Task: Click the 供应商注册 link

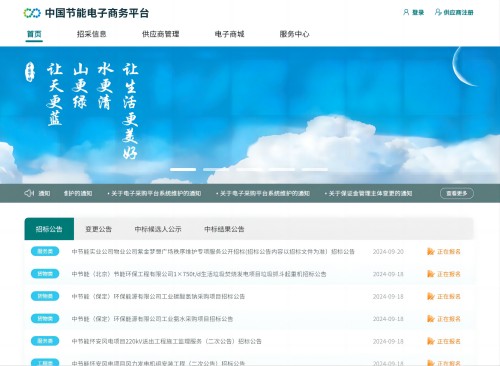Action: pyautogui.click(x=458, y=12)
